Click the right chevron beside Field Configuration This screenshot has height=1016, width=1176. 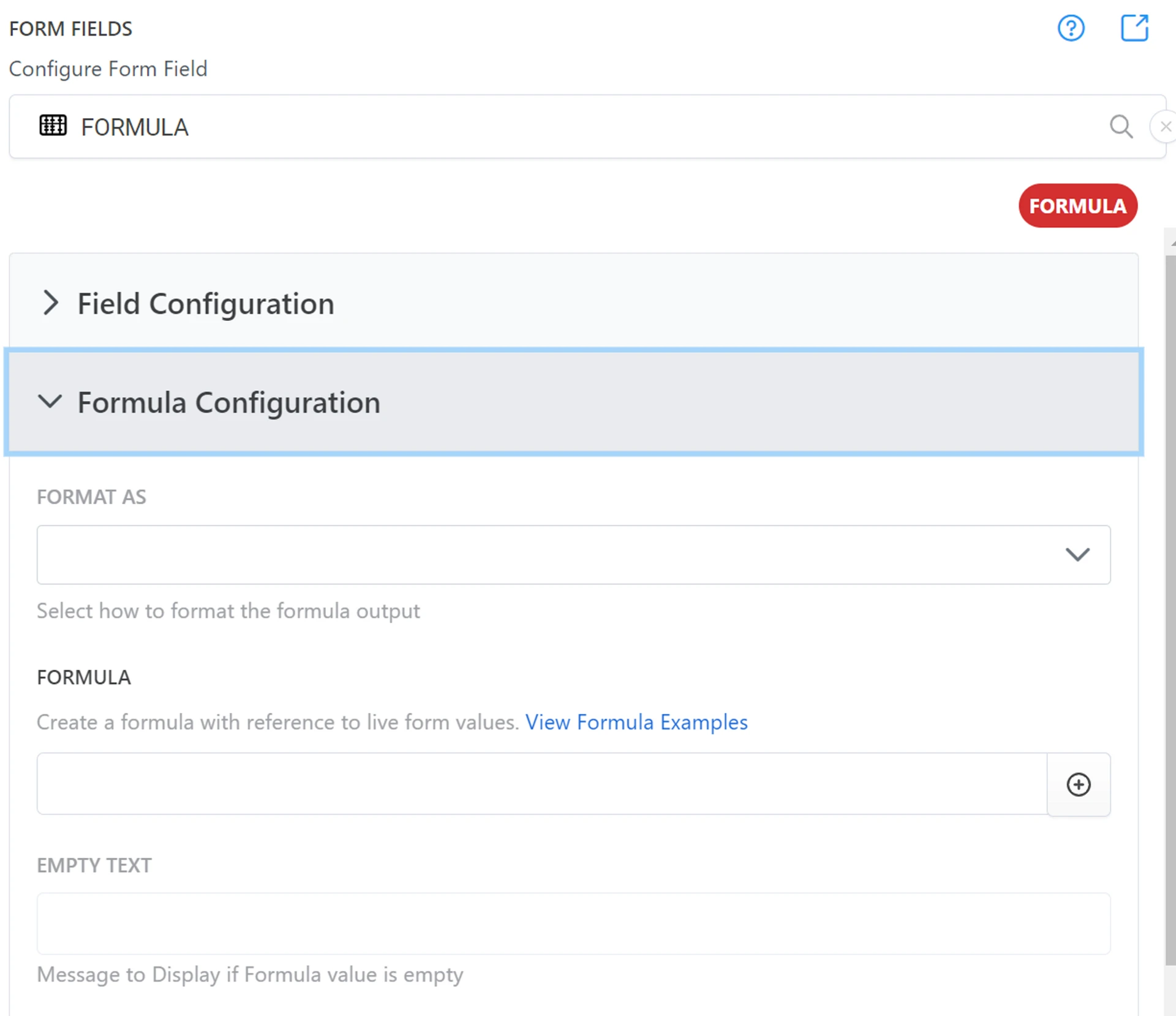point(51,303)
